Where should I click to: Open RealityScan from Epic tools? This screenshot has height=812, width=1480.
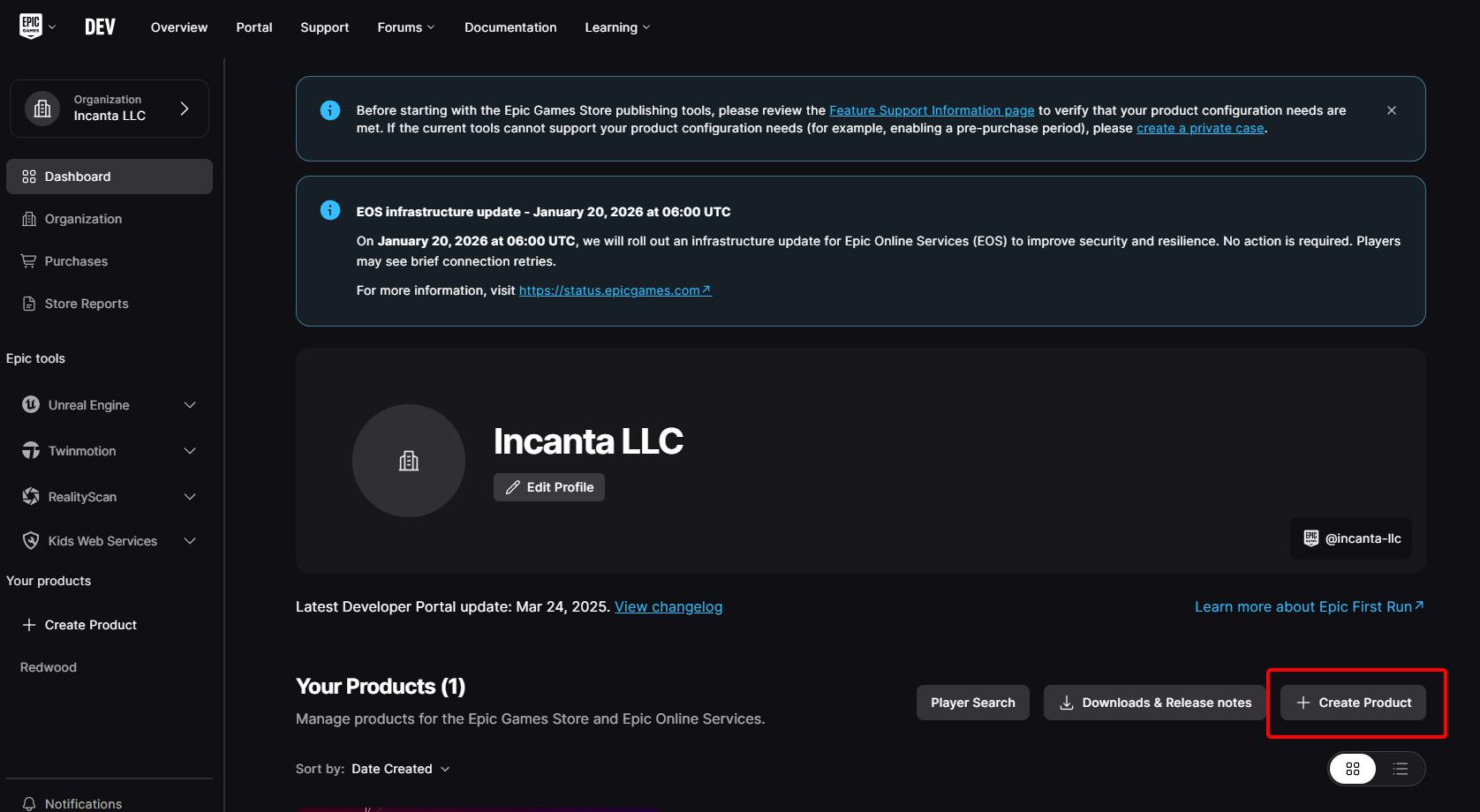(80, 496)
